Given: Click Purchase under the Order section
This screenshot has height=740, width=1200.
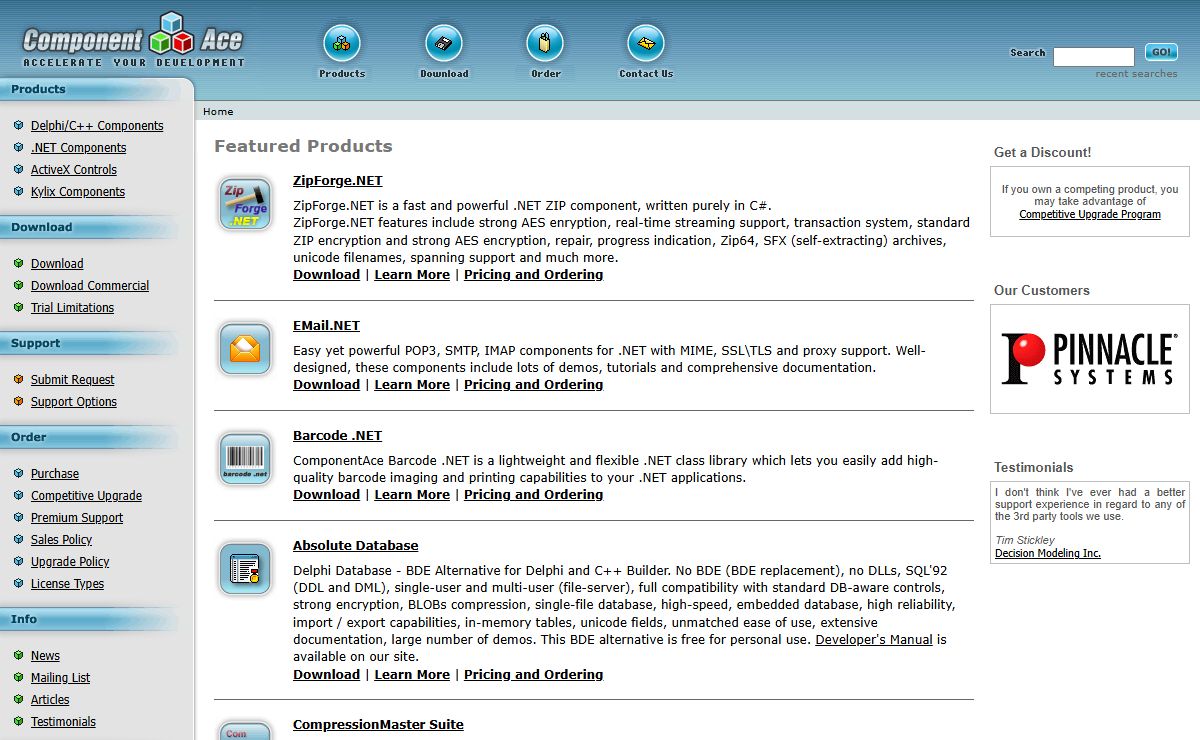Looking at the screenshot, I should [55, 474].
